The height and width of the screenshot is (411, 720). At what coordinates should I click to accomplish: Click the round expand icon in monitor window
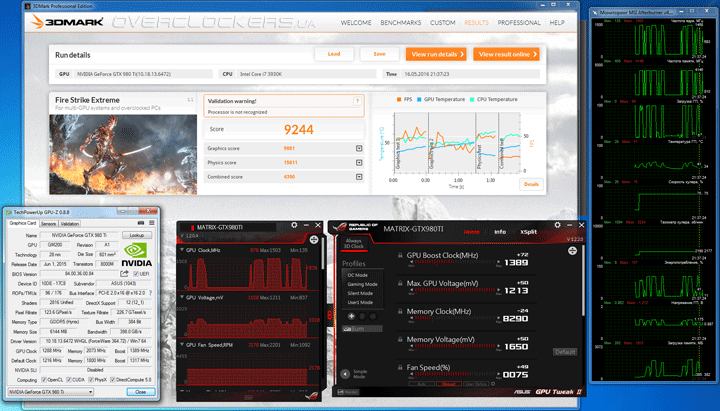[x=314, y=240]
